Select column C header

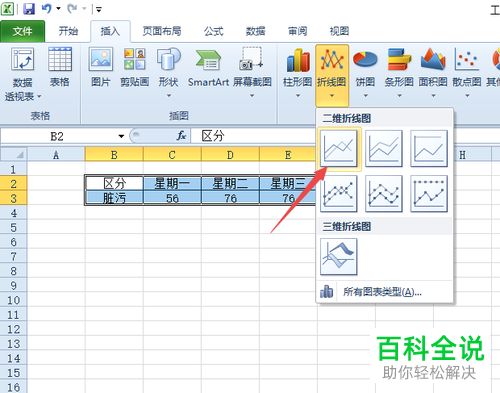tap(172, 155)
